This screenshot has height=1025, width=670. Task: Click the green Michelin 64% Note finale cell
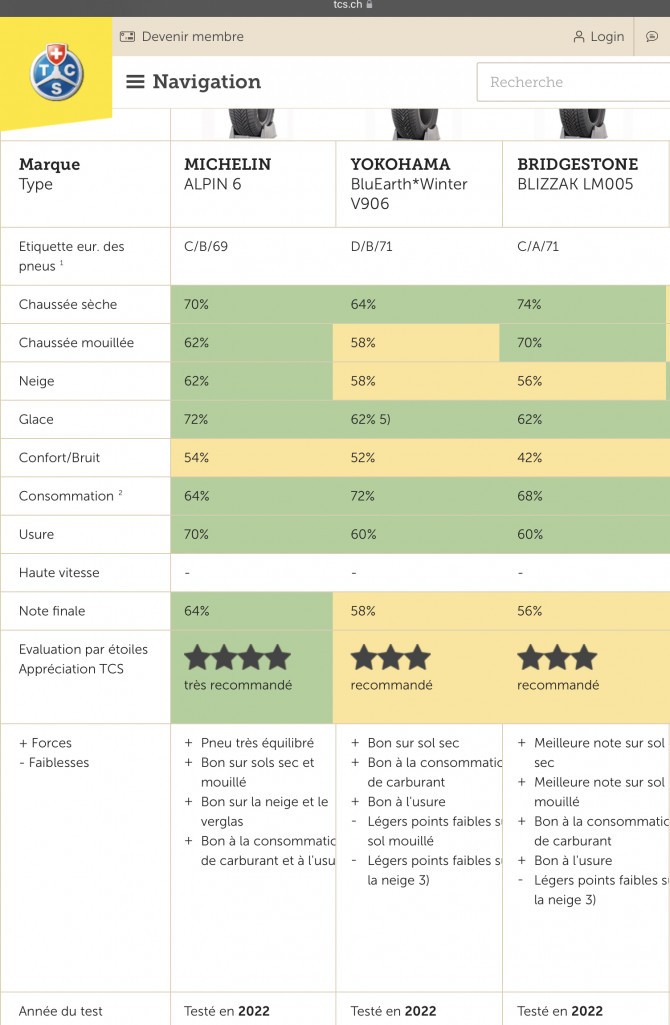click(x=252, y=611)
